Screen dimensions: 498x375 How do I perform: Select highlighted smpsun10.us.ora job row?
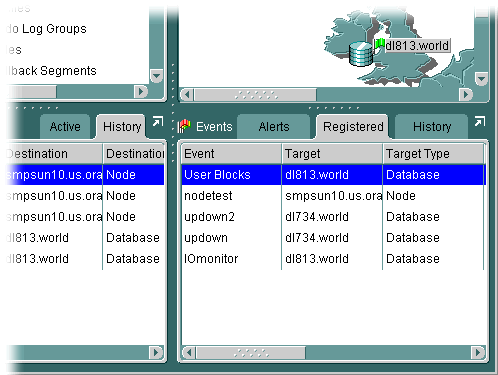tap(85, 175)
